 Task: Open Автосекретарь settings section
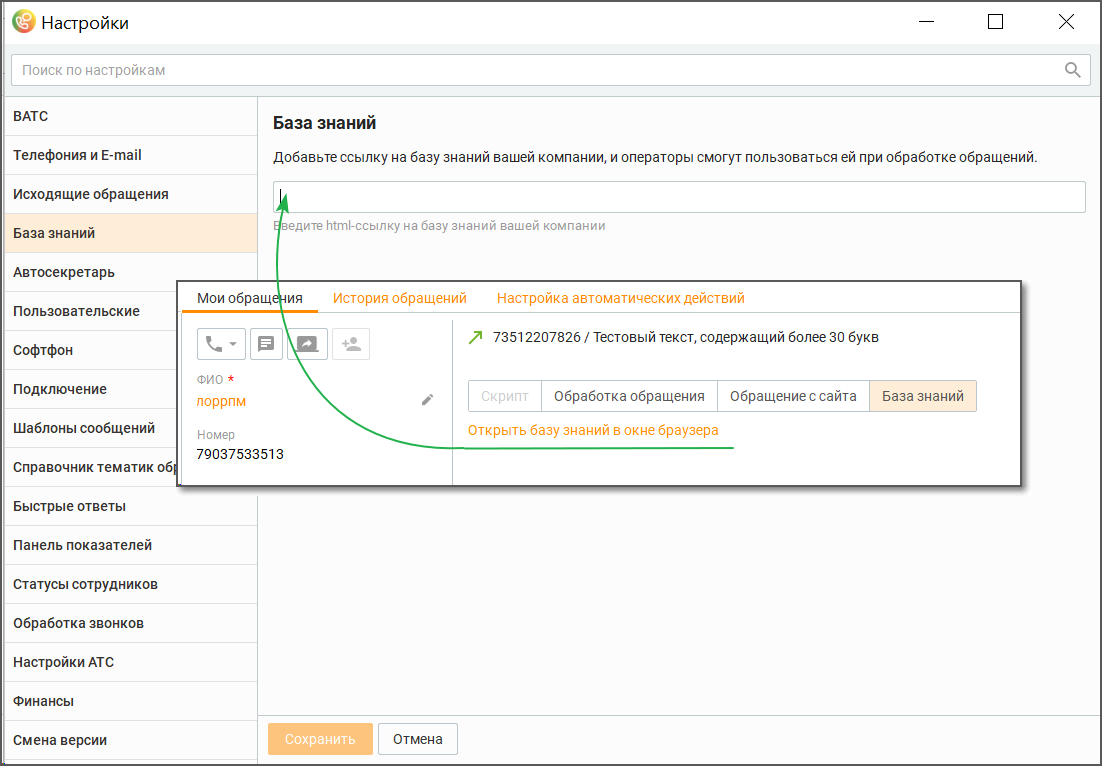(131, 272)
